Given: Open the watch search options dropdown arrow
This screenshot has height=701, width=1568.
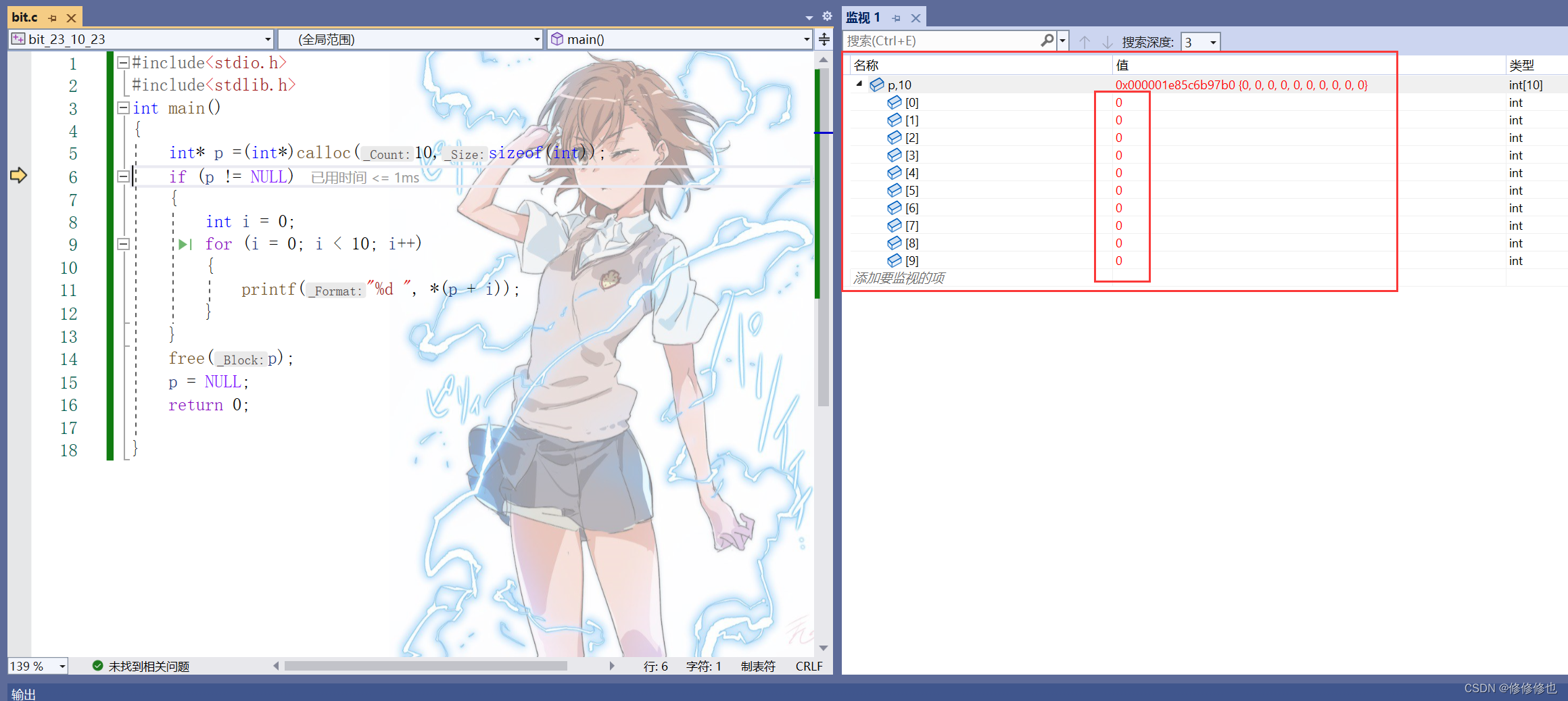Looking at the screenshot, I should 1062,41.
